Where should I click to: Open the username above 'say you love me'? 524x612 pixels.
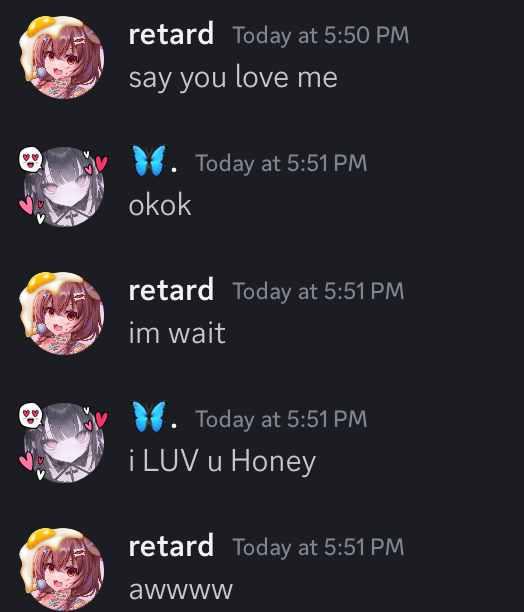pyautogui.click(x=171, y=35)
